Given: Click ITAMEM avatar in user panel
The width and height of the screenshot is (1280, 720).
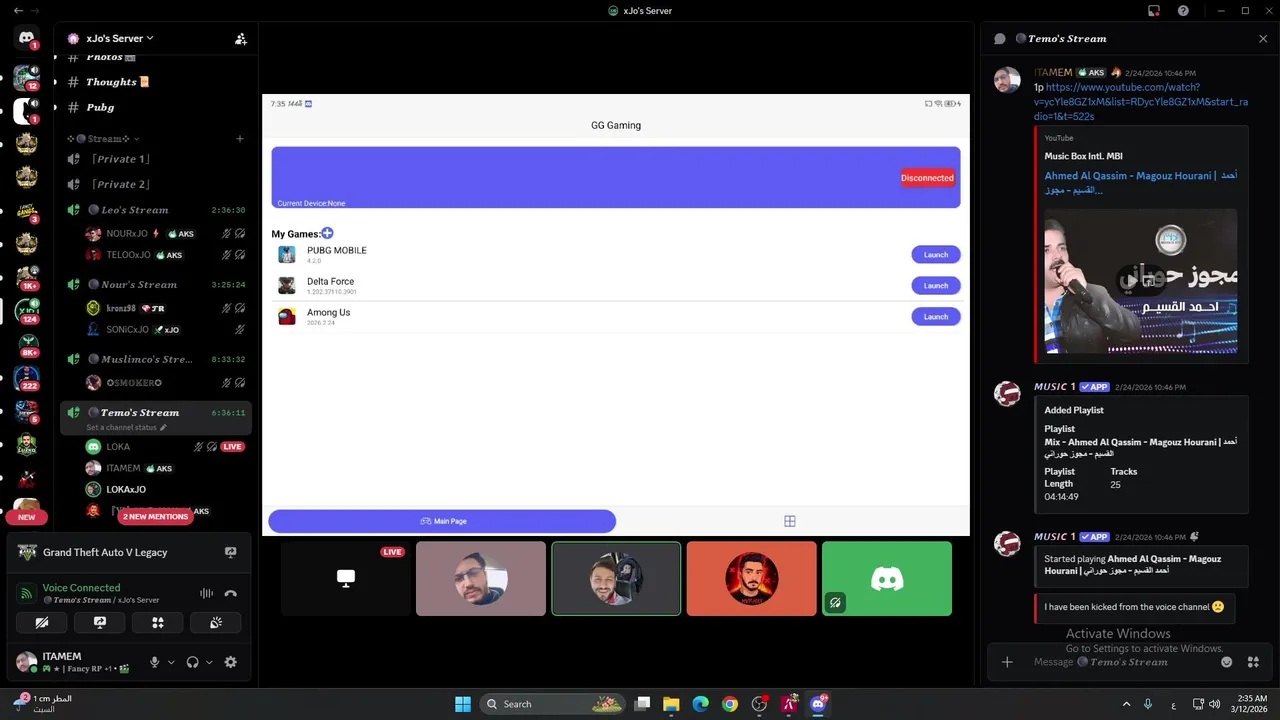Looking at the screenshot, I should [26, 662].
